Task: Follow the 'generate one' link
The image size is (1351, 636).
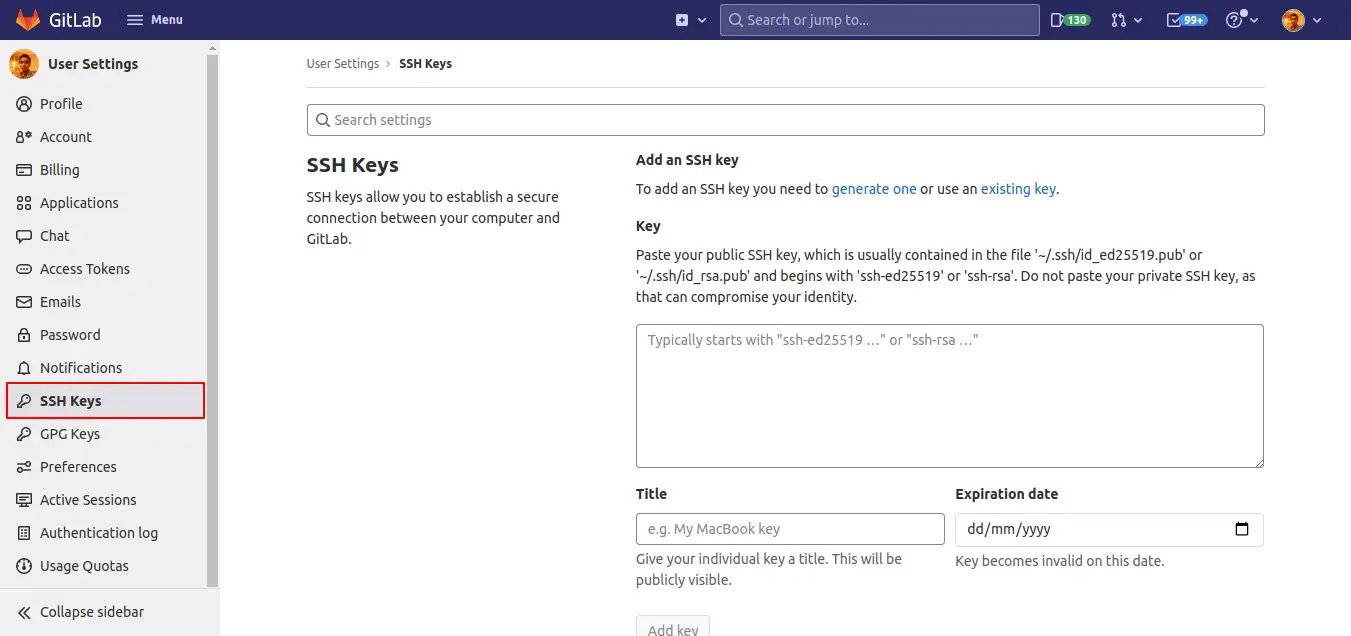Action: [x=873, y=189]
